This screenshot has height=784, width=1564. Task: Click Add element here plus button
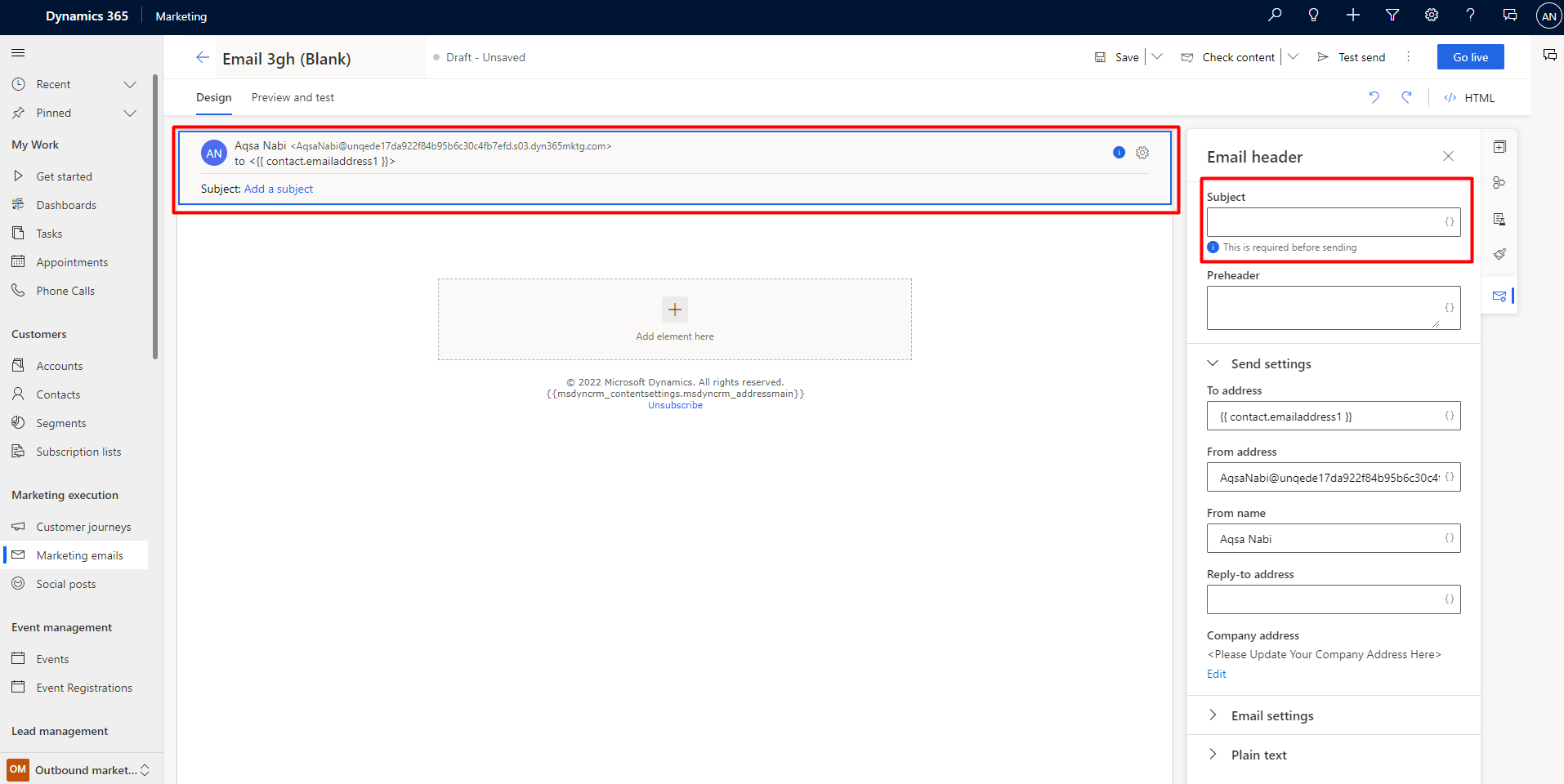[x=675, y=310]
